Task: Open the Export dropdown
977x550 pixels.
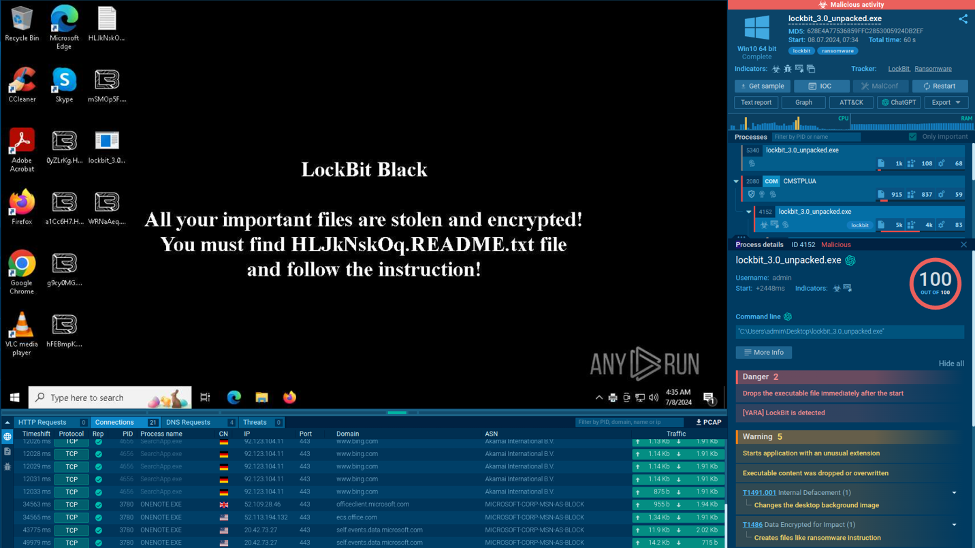Action: pyautogui.click(x=946, y=103)
